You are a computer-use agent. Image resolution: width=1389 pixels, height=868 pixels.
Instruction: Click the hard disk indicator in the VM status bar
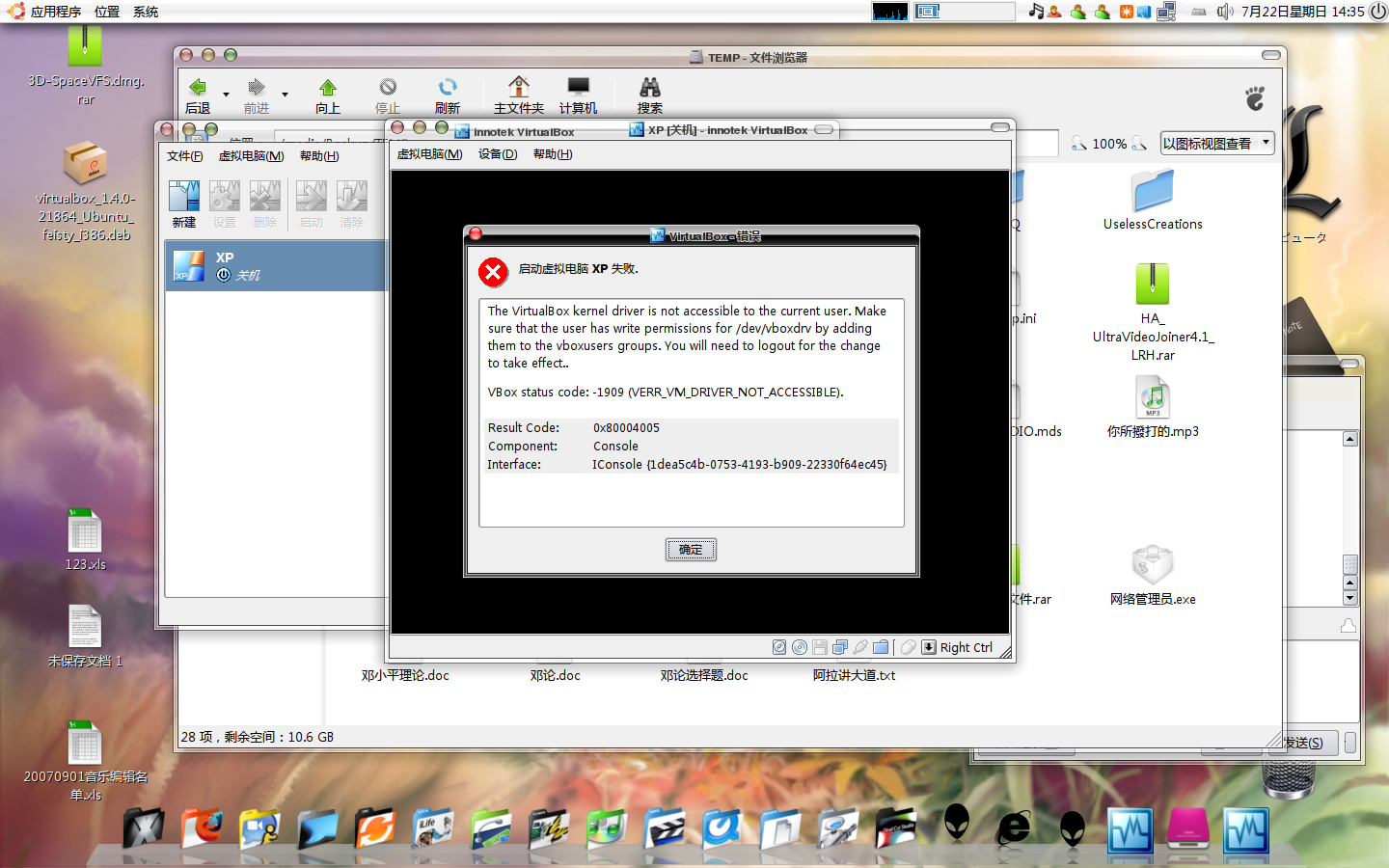coord(779,647)
